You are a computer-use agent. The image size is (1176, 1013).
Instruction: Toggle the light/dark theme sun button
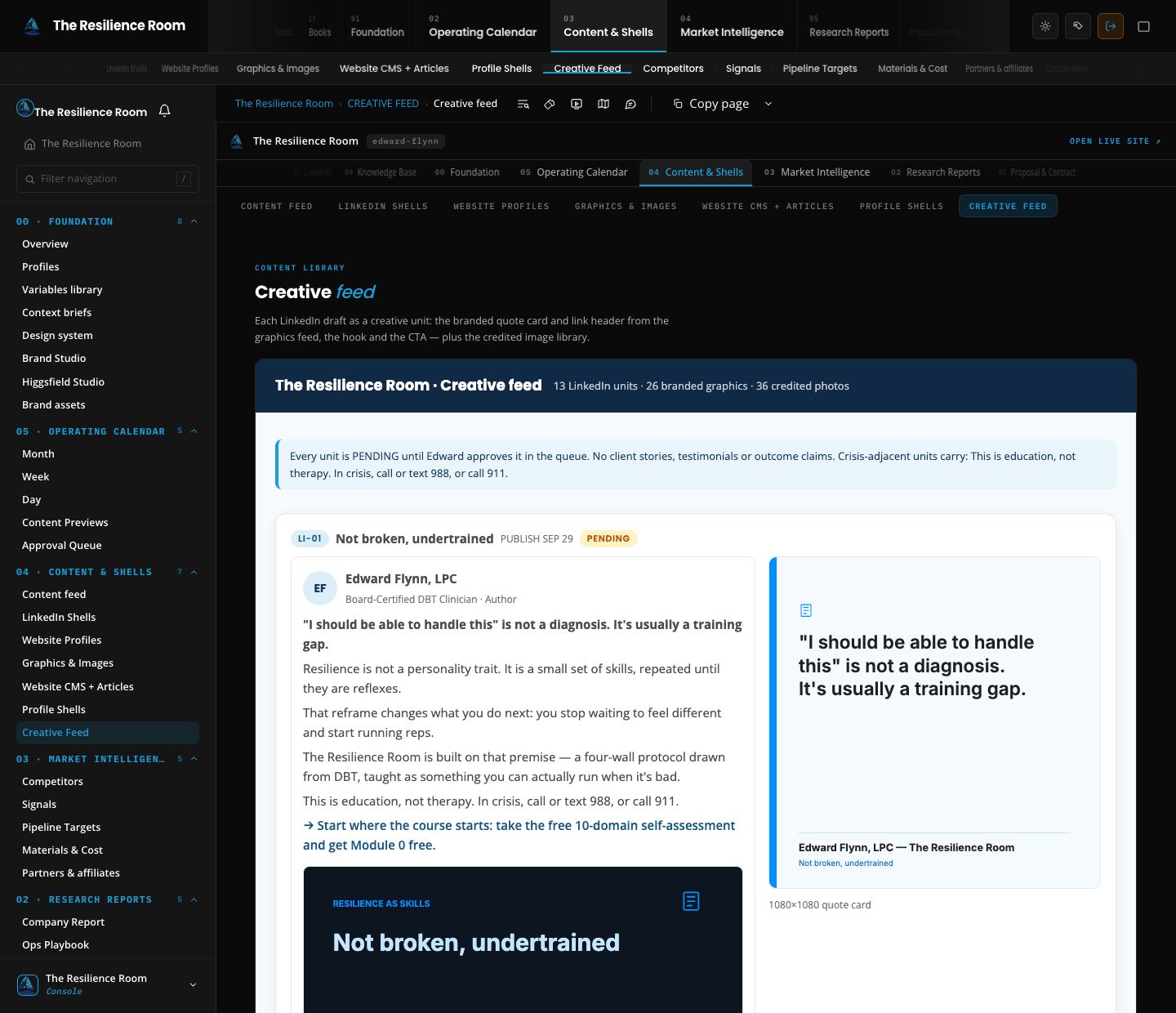(x=1045, y=26)
